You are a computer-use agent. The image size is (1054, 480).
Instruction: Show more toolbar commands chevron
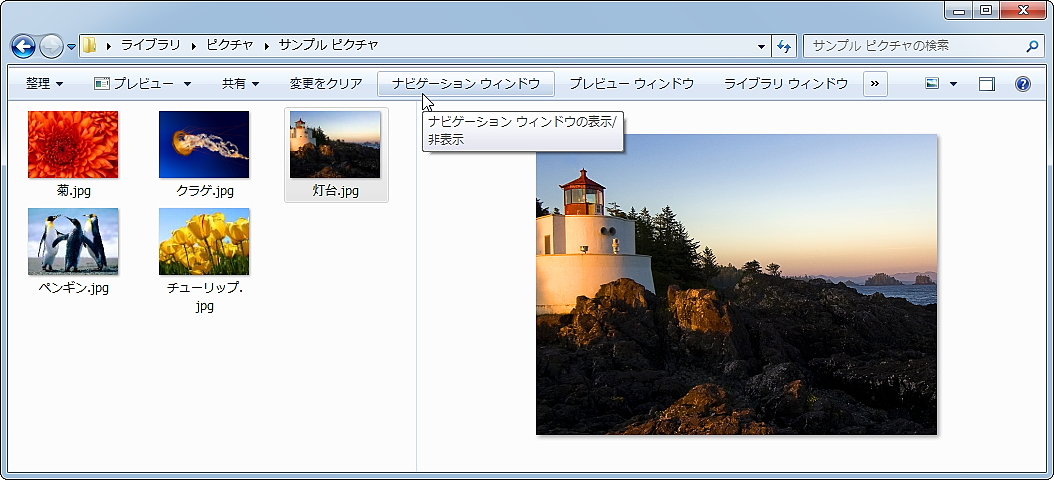point(875,84)
